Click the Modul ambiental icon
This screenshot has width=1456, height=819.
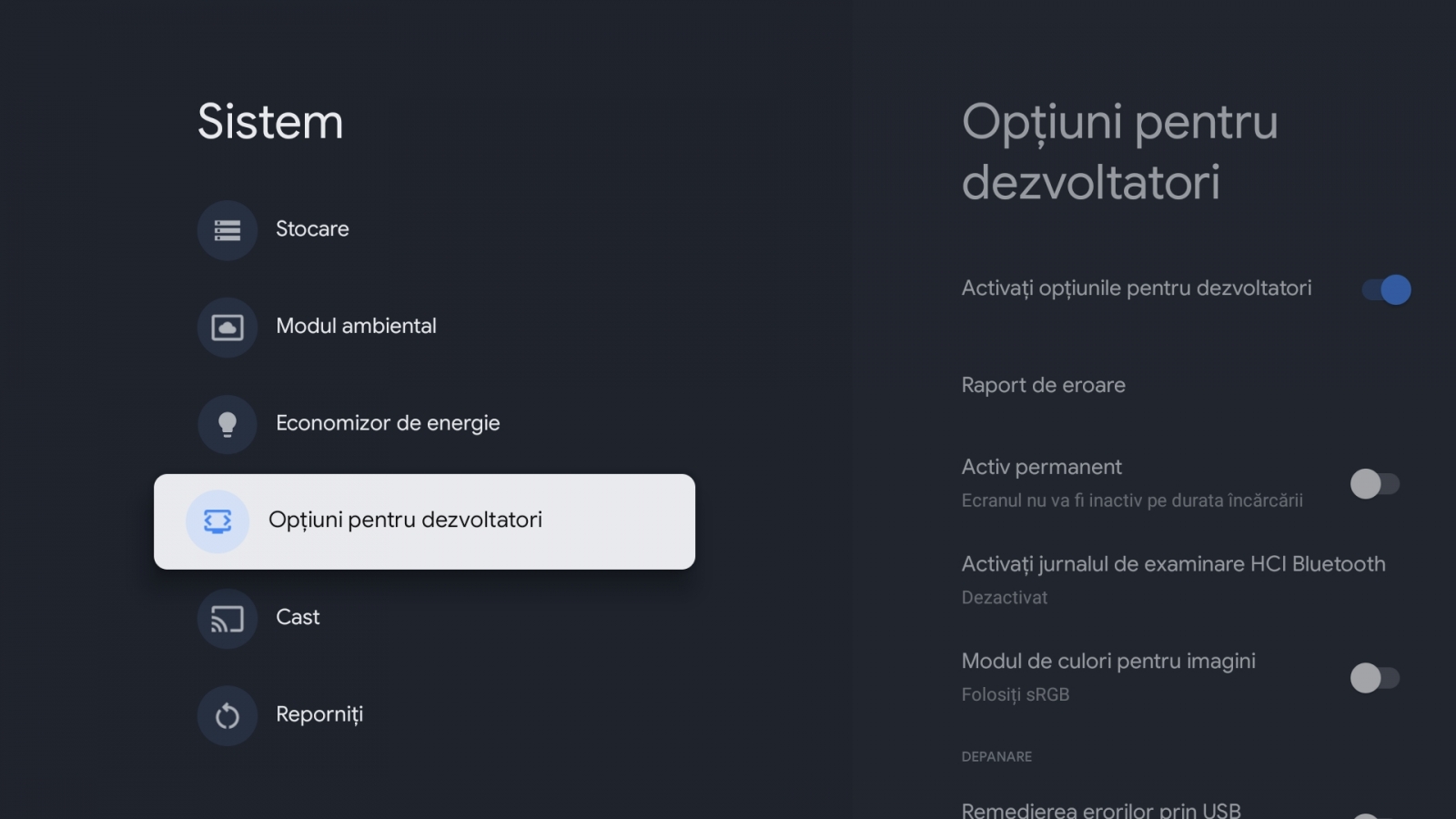tap(227, 328)
